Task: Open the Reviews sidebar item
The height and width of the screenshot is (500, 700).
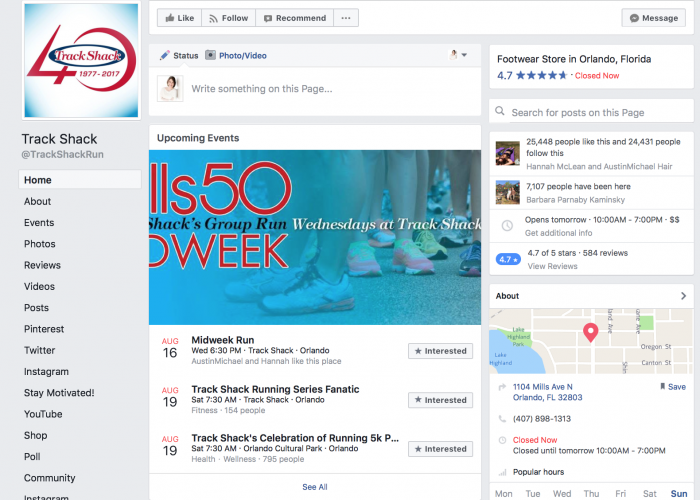Action: click(x=42, y=265)
